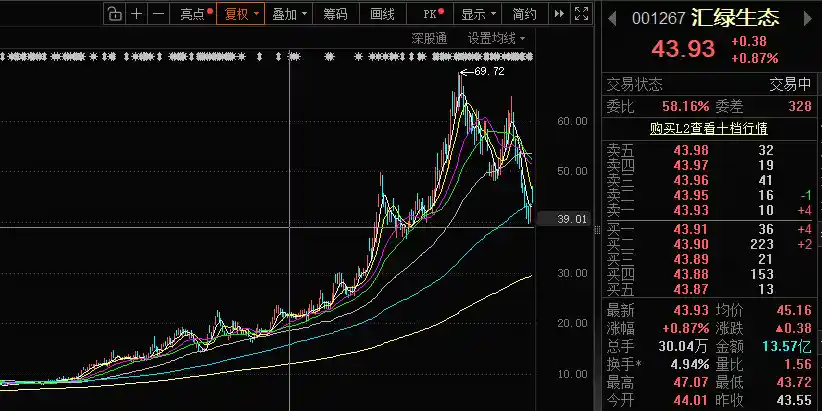Select the 买一 43.91 bid price

pos(691,229)
